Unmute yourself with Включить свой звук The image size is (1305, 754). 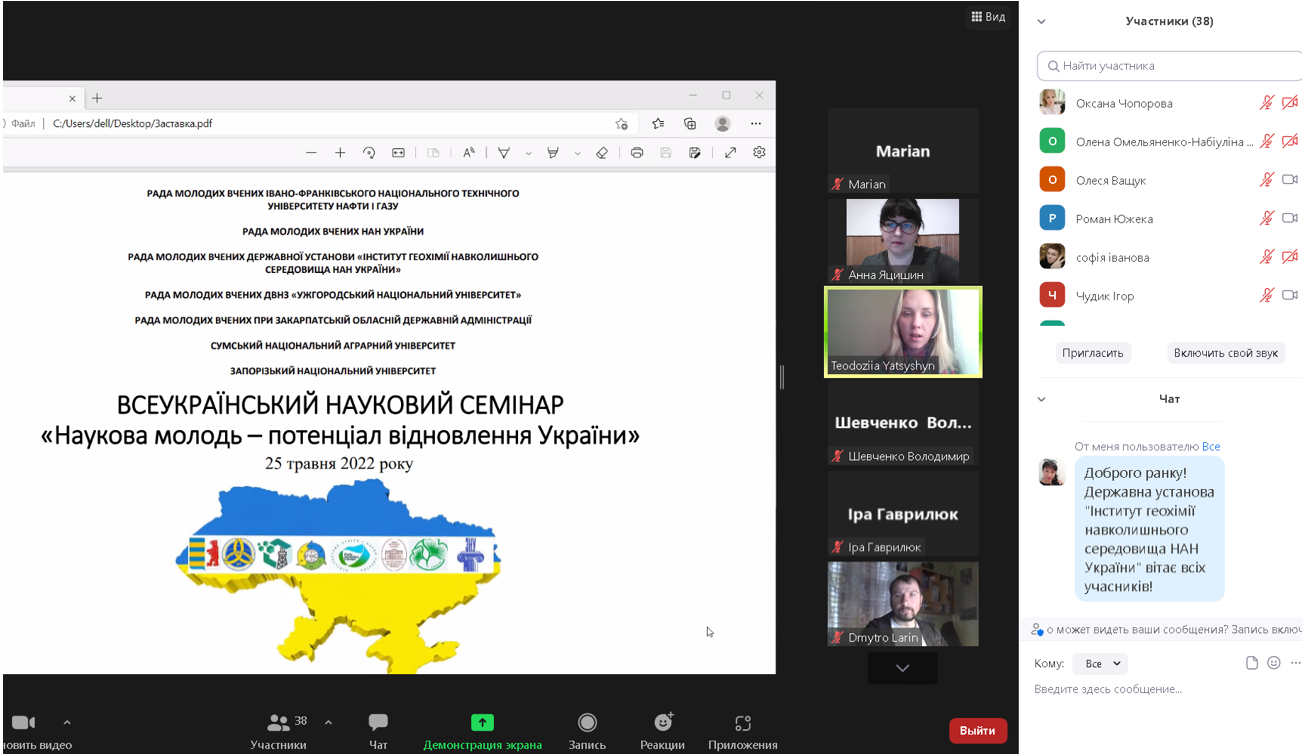1226,353
